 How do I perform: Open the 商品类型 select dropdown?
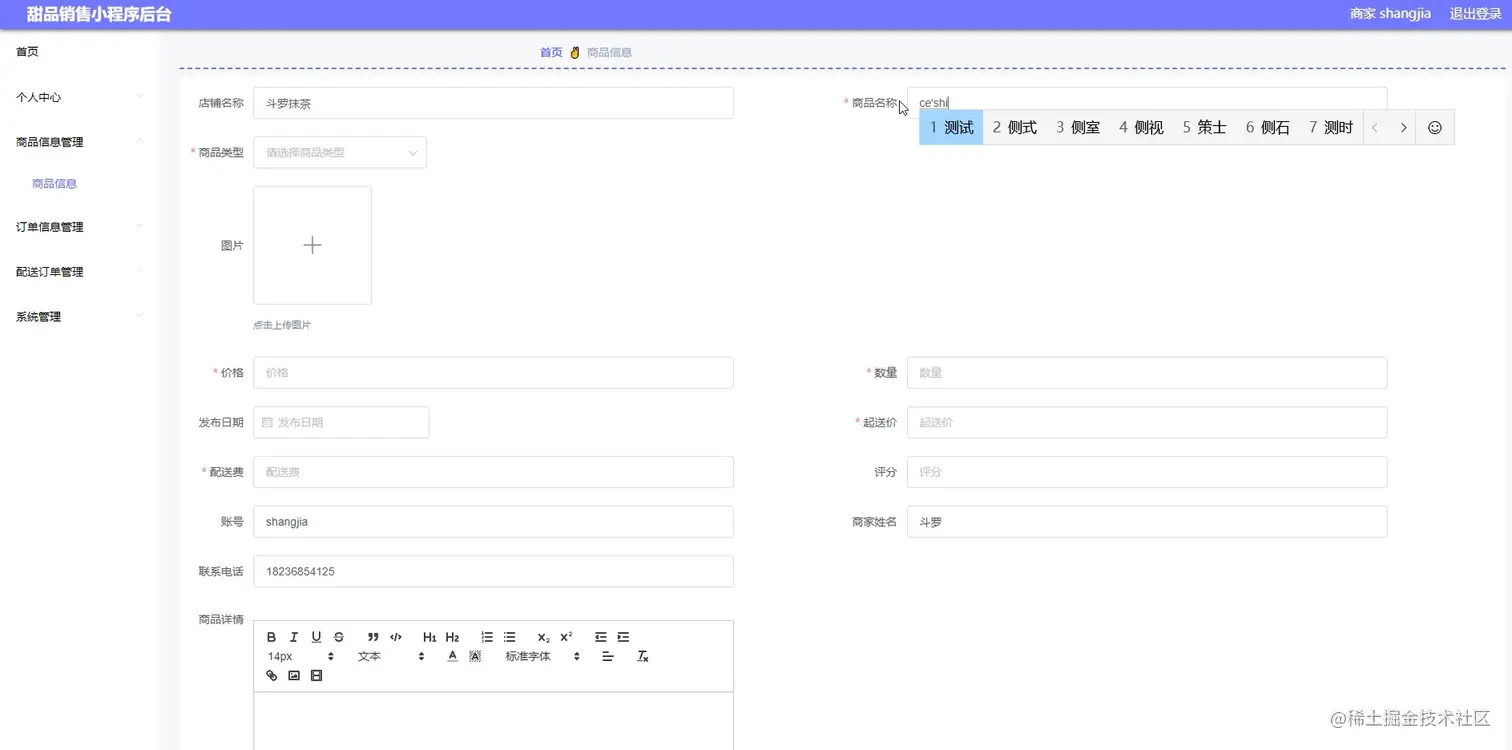pos(340,152)
